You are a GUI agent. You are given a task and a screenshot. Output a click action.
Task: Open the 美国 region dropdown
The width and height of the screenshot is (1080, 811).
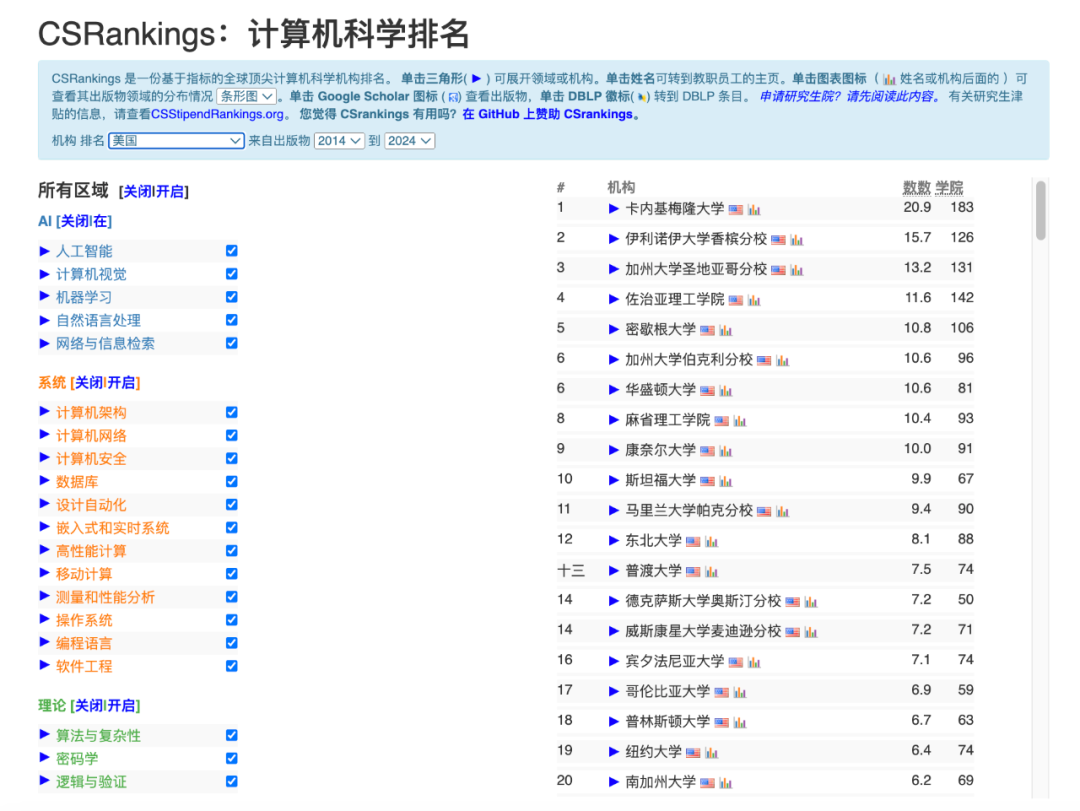point(176,141)
